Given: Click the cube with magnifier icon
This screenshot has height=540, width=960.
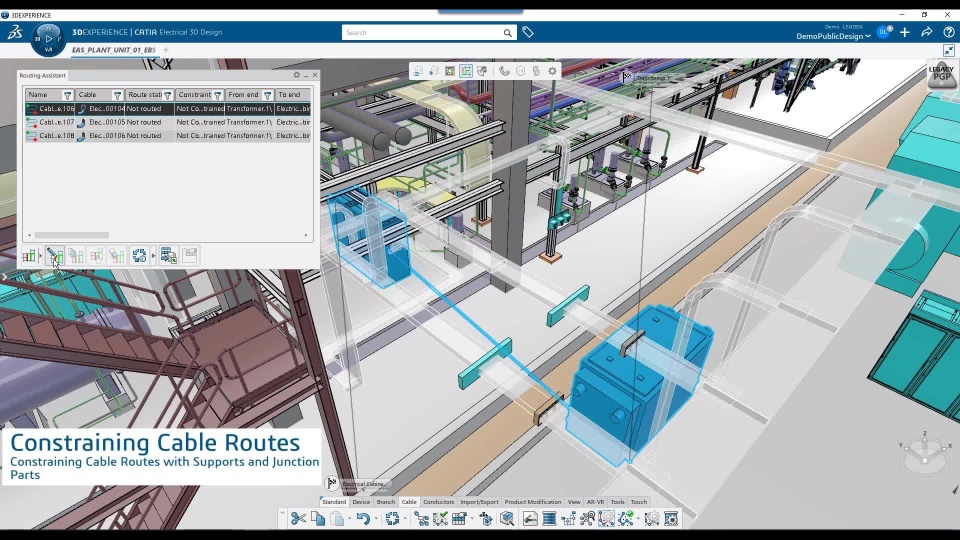Looking at the screenshot, I should coord(507,519).
